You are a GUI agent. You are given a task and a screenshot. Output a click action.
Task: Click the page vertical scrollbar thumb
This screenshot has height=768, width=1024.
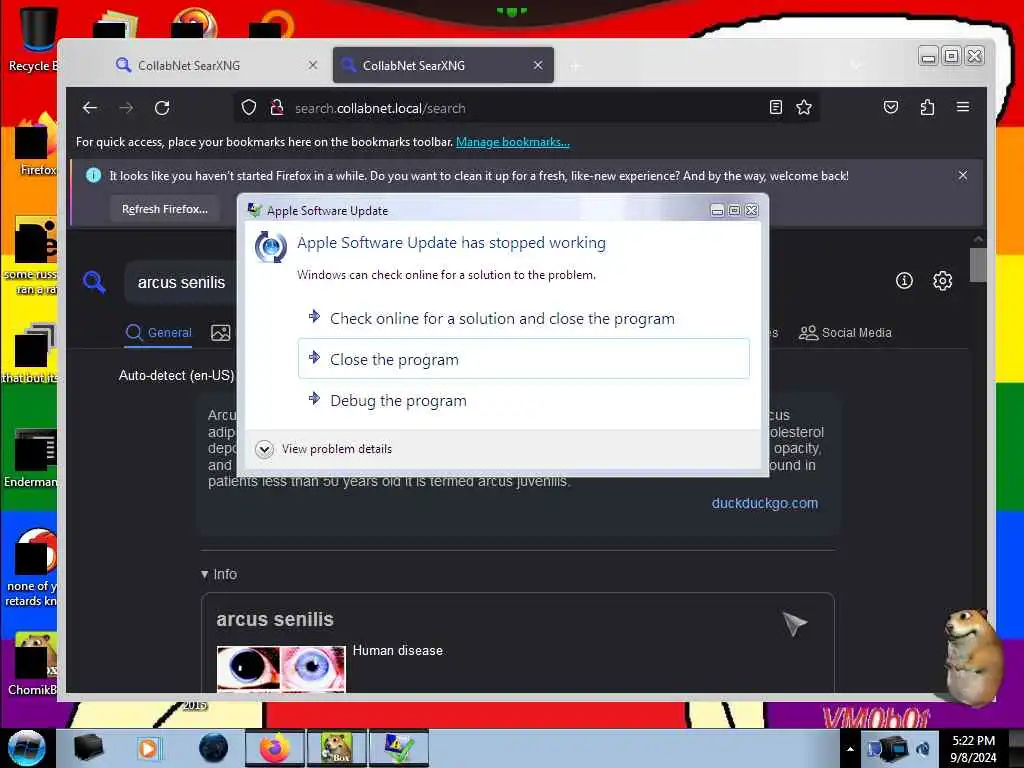[978, 264]
